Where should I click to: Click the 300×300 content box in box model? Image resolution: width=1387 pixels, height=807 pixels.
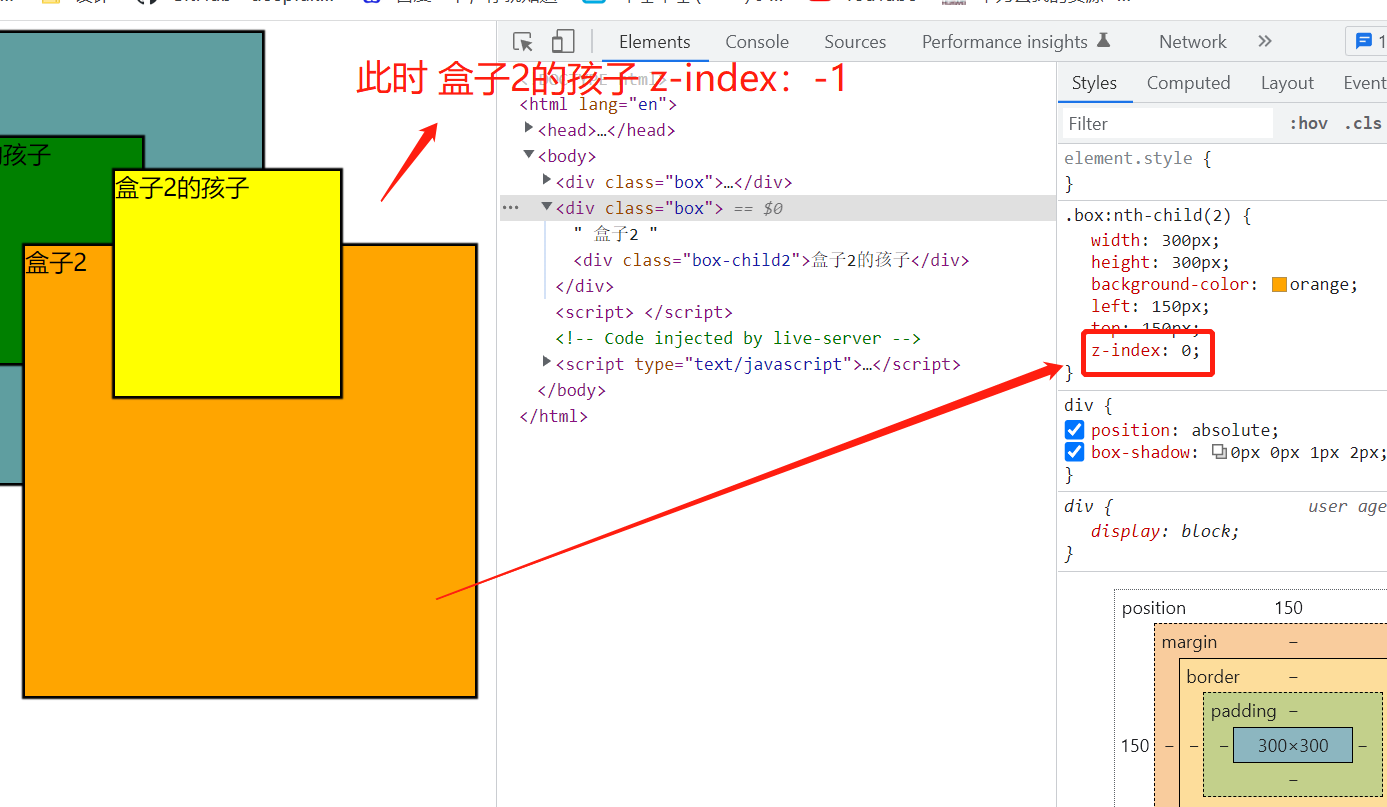1293,745
